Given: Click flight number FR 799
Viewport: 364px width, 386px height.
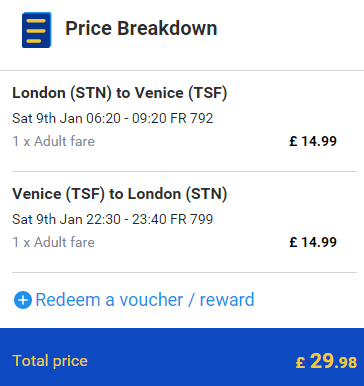Looking at the screenshot, I should [192, 219].
